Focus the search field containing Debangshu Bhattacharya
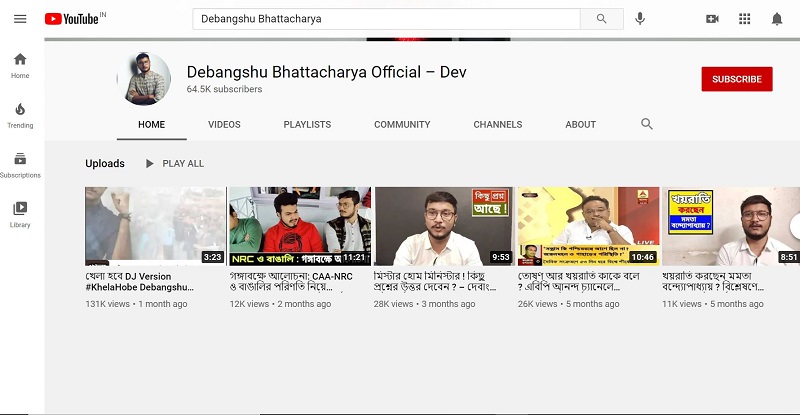800x415 pixels. pyautogui.click(x=386, y=19)
